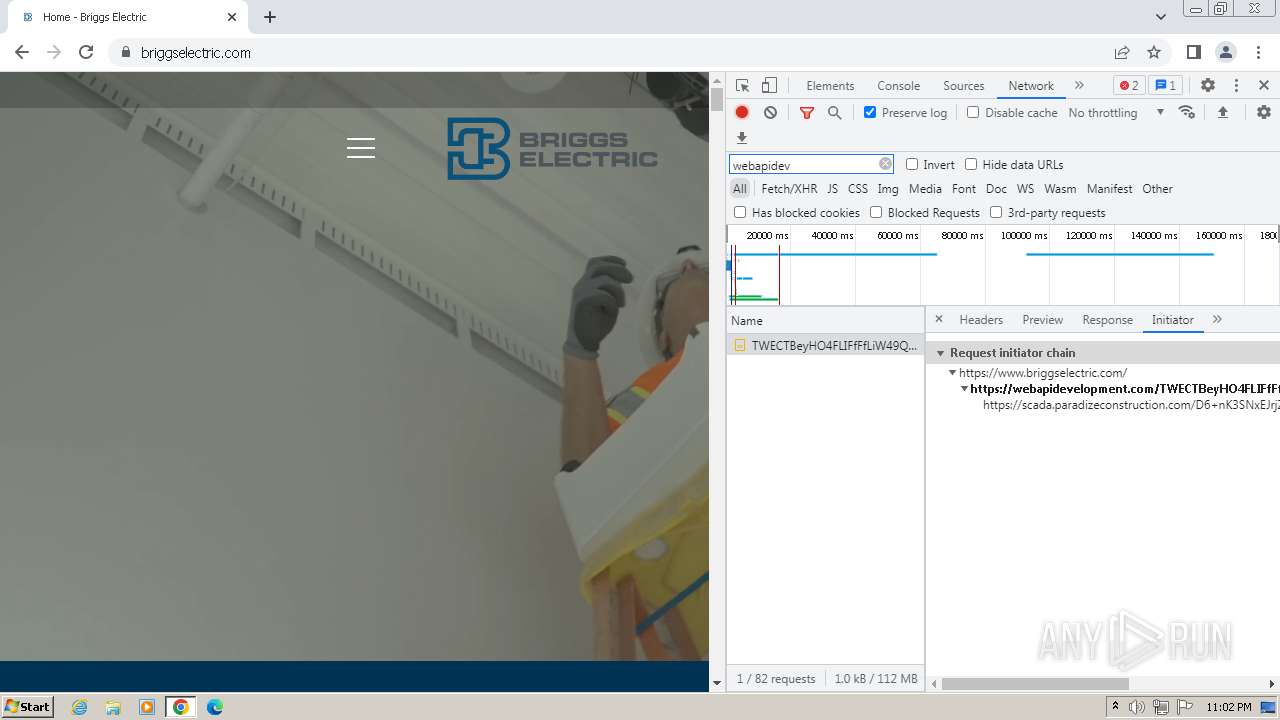Check Blocked Requests option
Viewport: 1280px width, 720px height.
tap(876, 212)
